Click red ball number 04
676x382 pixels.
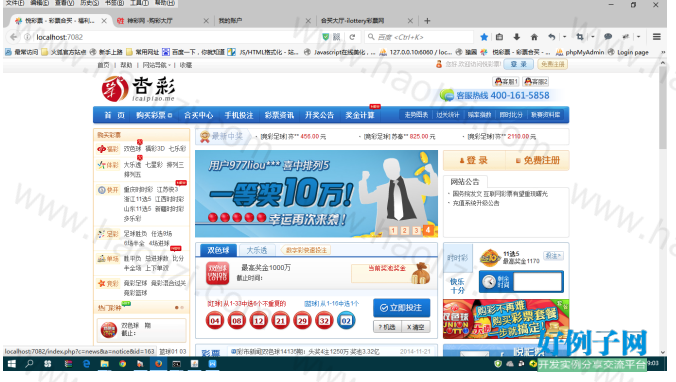[x=215, y=321]
